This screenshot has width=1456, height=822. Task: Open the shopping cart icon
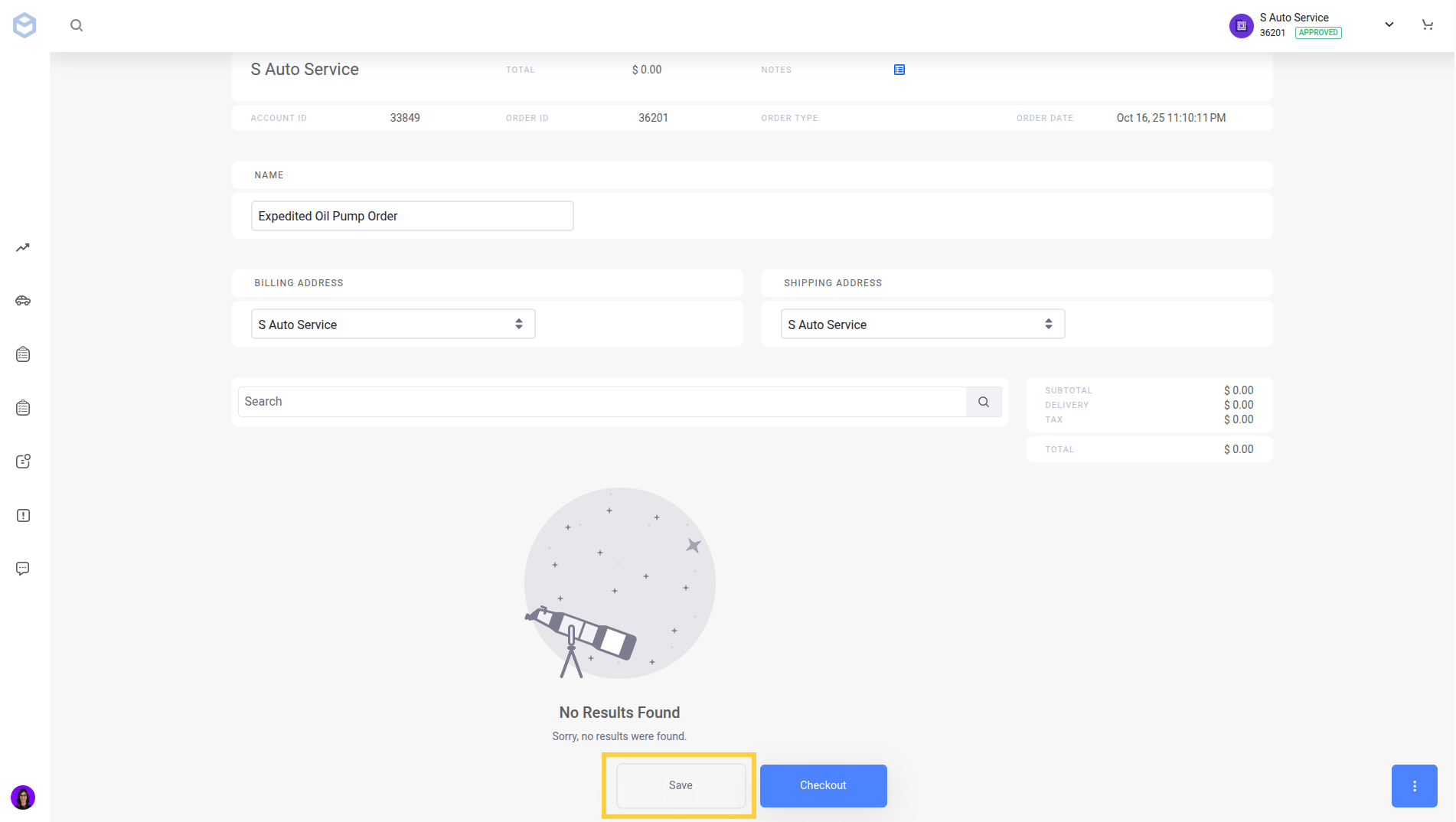[1427, 24]
